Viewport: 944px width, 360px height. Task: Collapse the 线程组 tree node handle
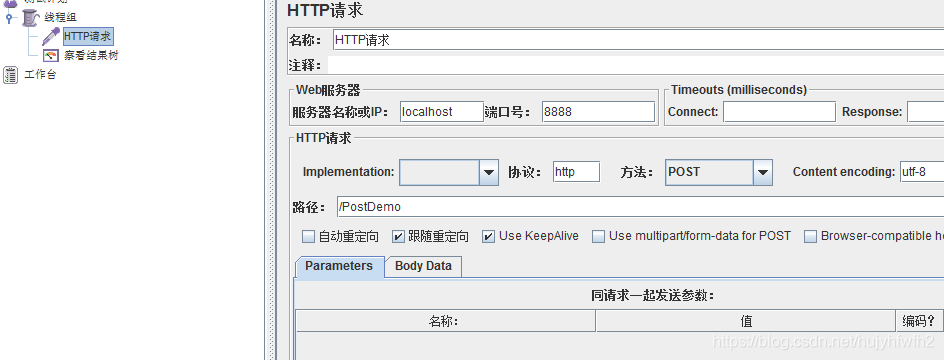[x=8, y=18]
